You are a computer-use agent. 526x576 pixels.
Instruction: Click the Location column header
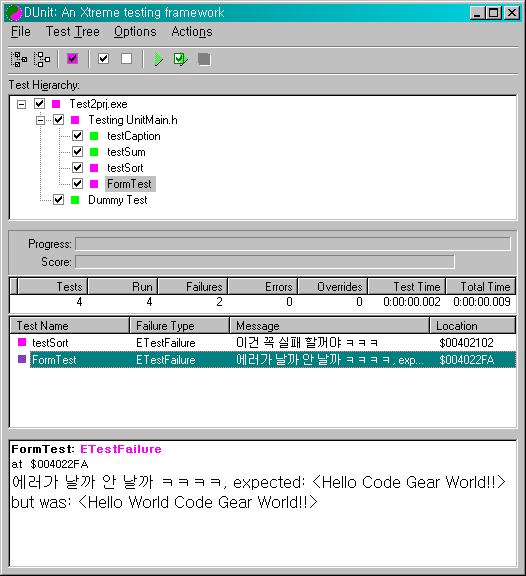(x=472, y=325)
